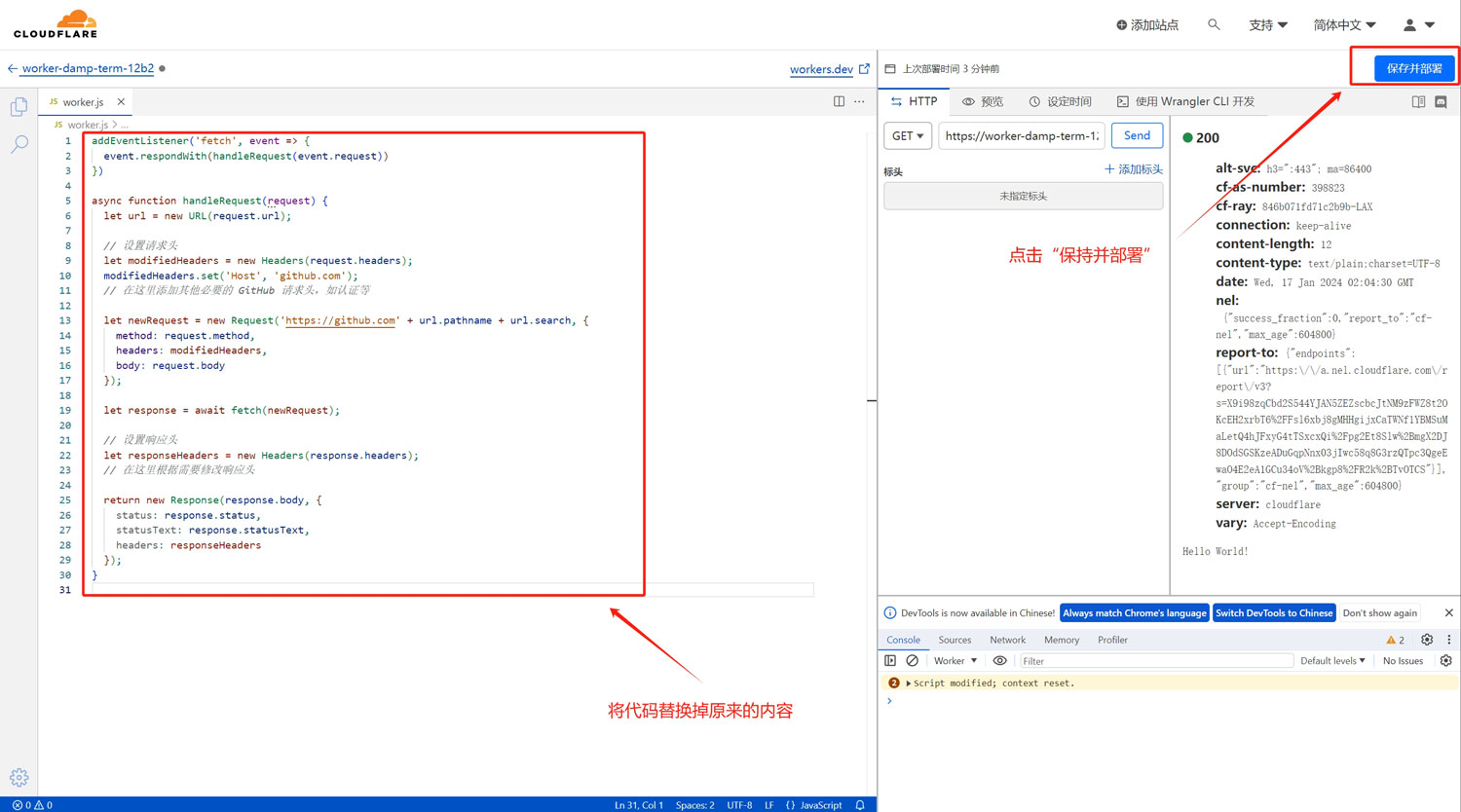Image resolution: width=1461 pixels, height=812 pixels.
Task: Click UTF-8 encoding status entry
Action: pyautogui.click(x=739, y=805)
